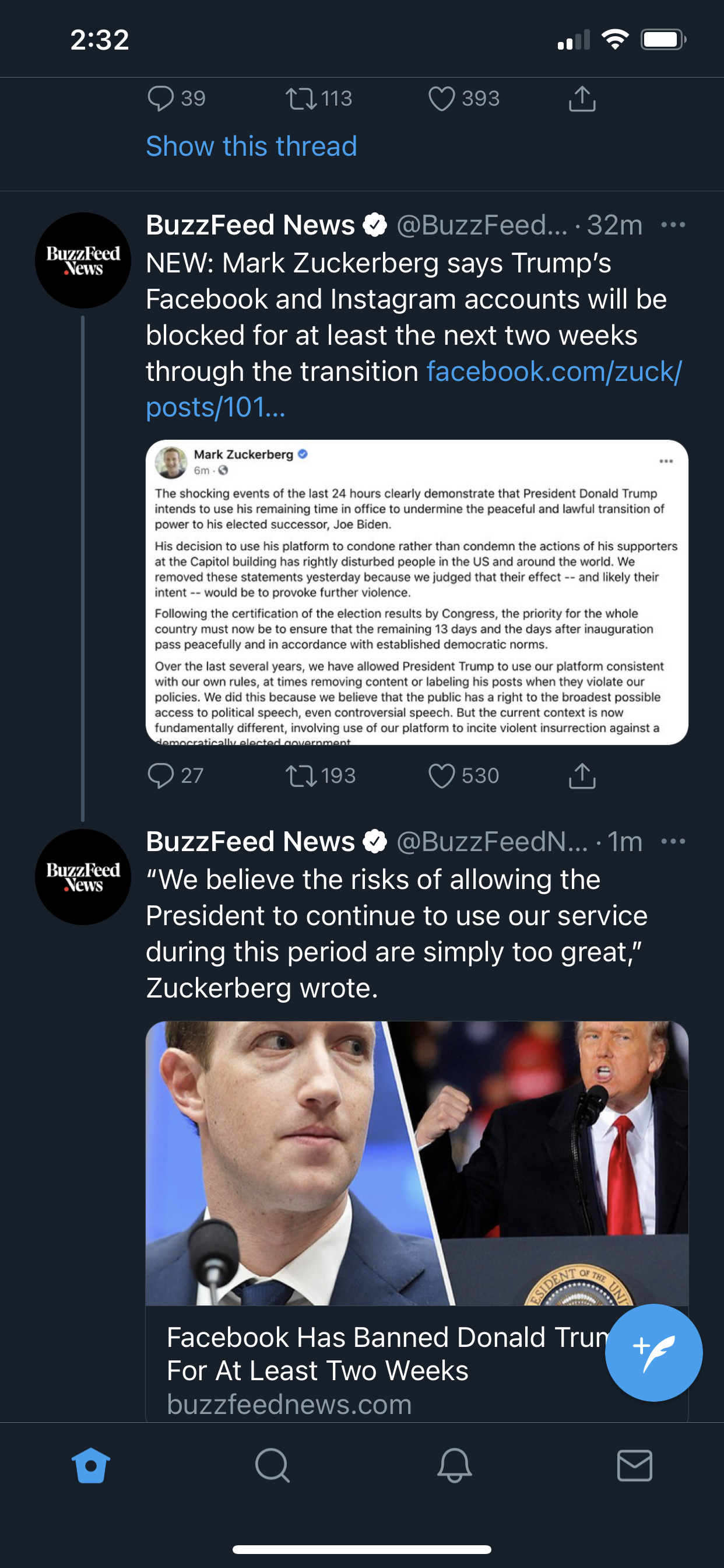The height and width of the screenshot is (1568, 724).
Task: Reply to the top tweet with 39 comments
Action: pyautogui.click(x=161, y=99)
